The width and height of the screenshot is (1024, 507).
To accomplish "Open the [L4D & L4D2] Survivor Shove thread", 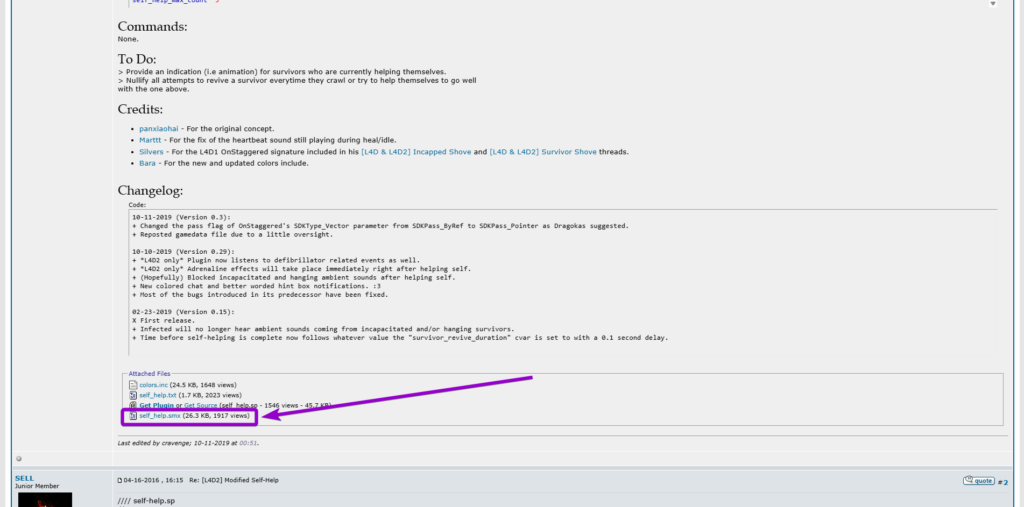I will tap(543, 152).
